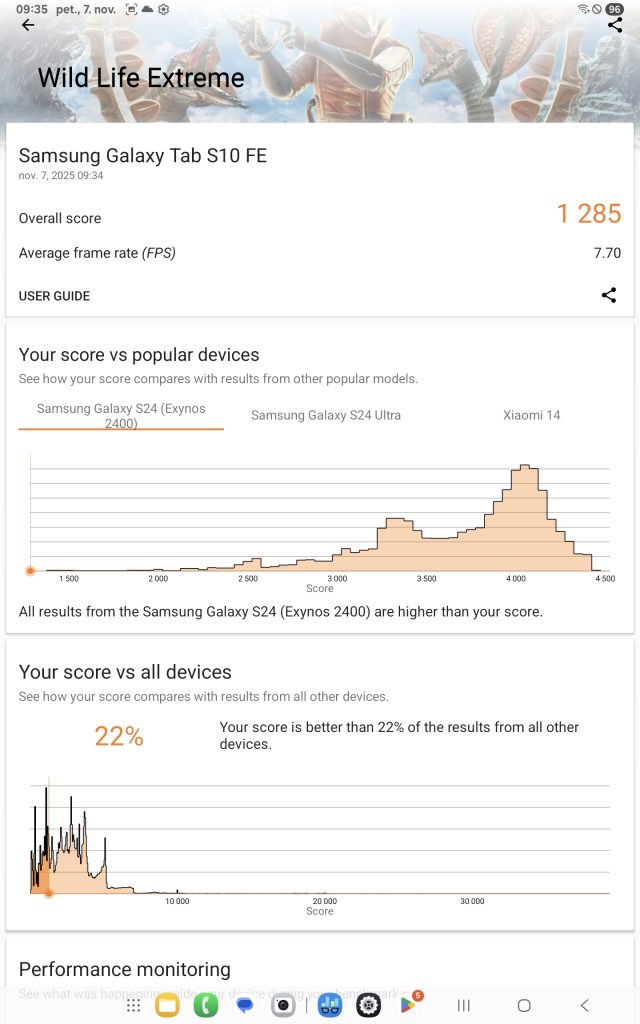Open the blue 3DMark app icon
The image size is (640, 1024).
coord(330,1005)
